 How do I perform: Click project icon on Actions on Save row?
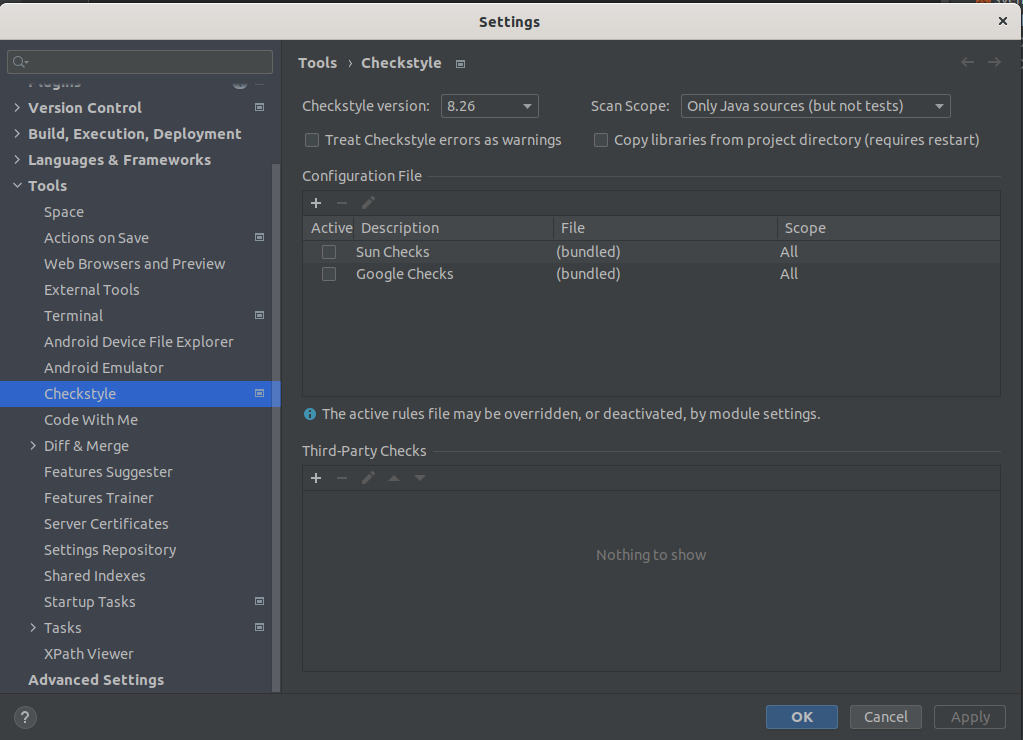(260, 238)
